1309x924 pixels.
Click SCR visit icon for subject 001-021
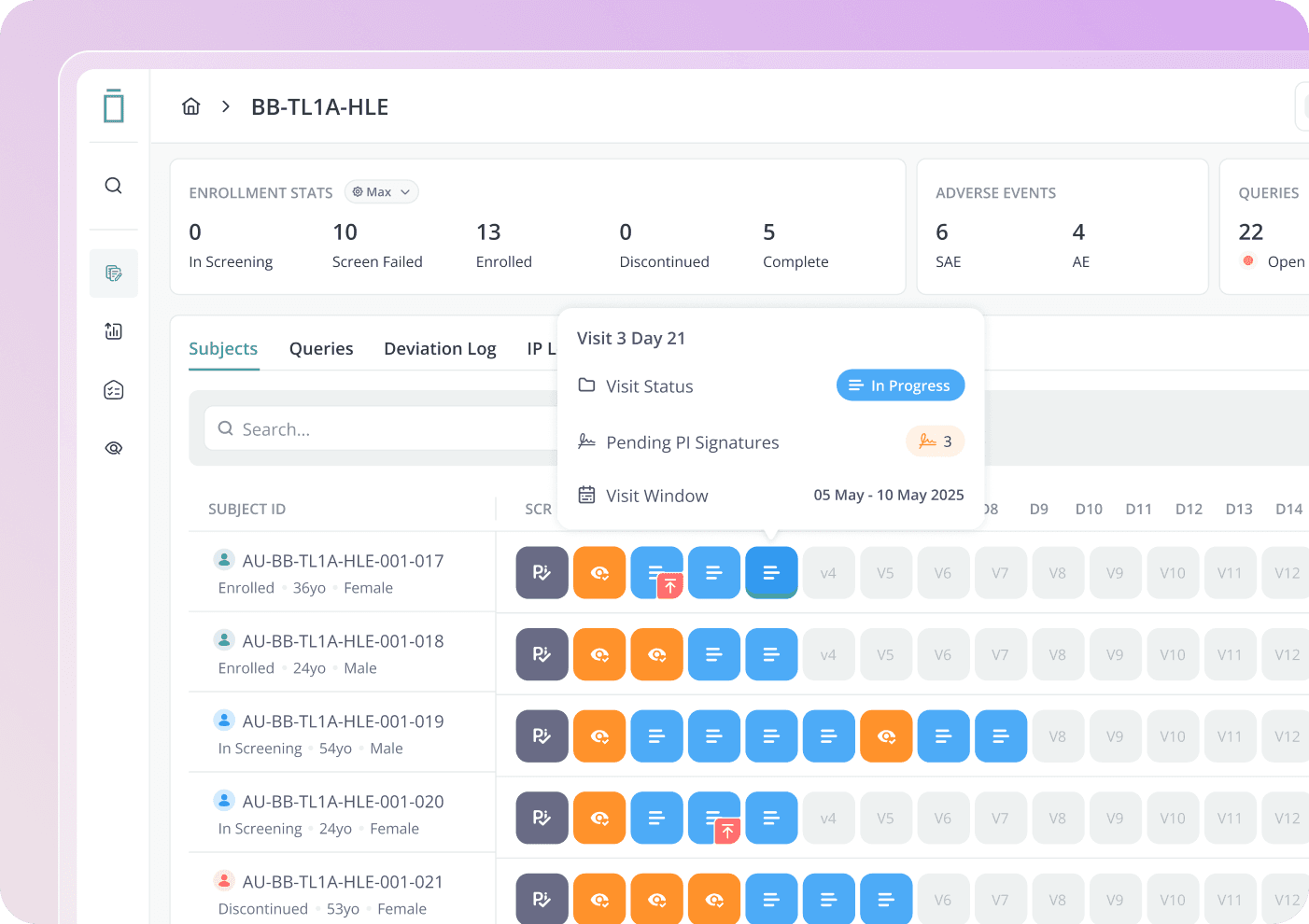(542, 899)
